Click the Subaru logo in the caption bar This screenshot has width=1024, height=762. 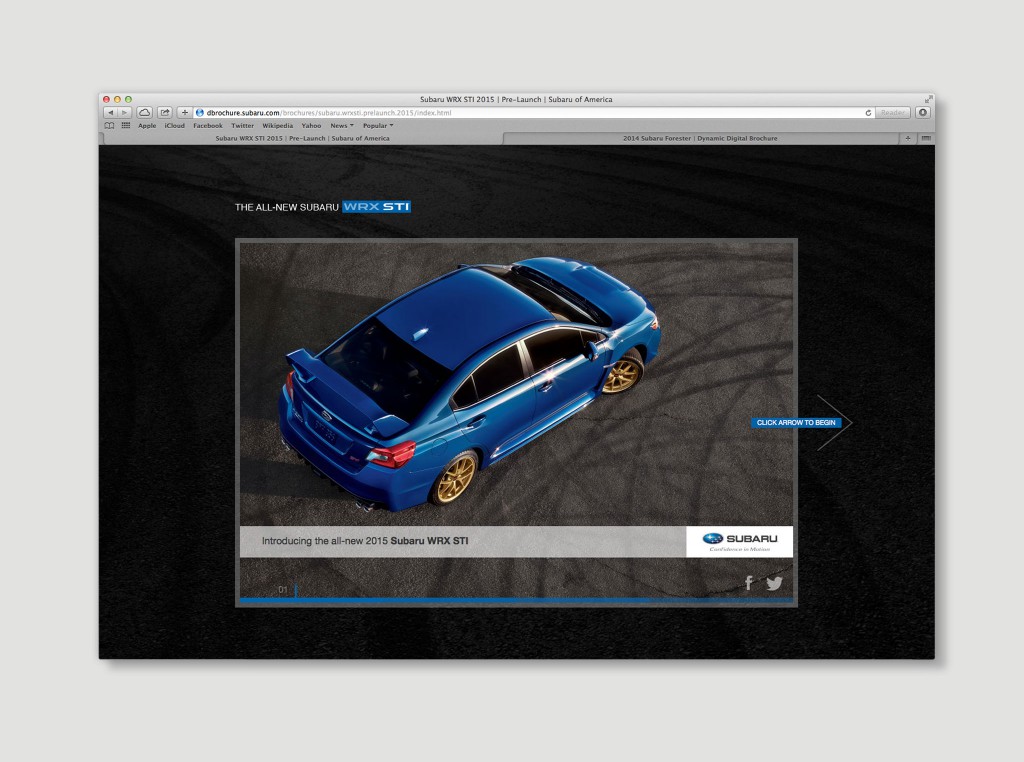click(739, 541)
